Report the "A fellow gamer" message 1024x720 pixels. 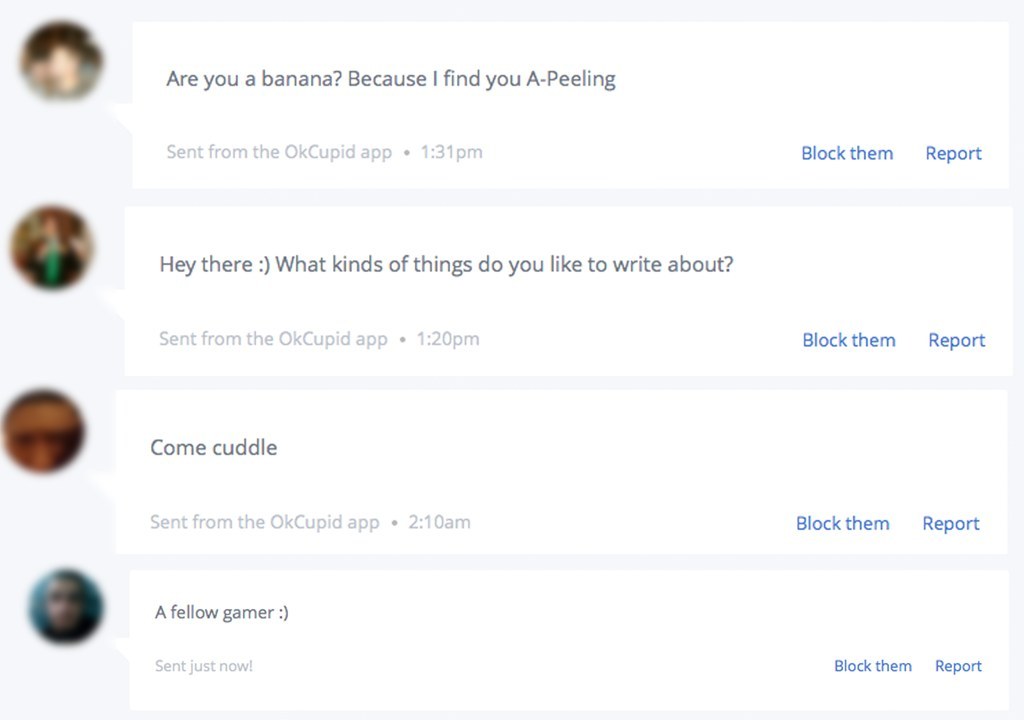click(x=958, y=666)
